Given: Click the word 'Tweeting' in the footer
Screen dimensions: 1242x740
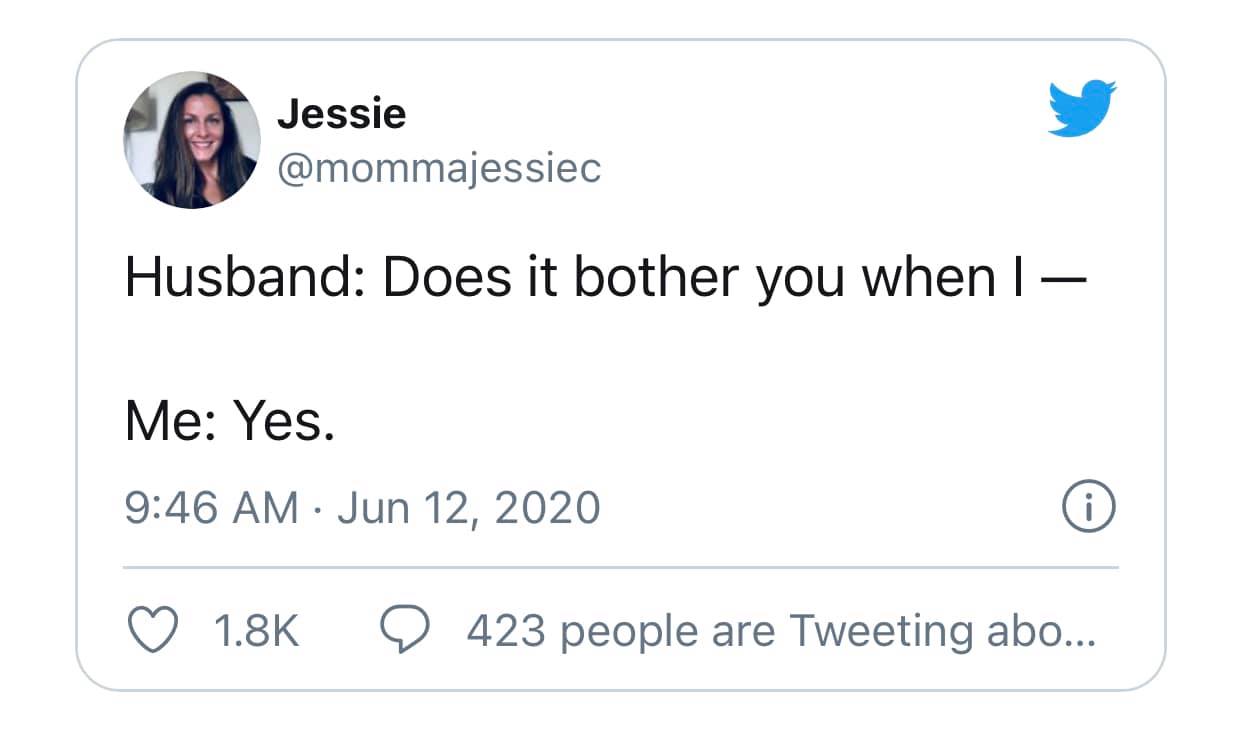Looking at the screenshot, I should pos(880,632).
